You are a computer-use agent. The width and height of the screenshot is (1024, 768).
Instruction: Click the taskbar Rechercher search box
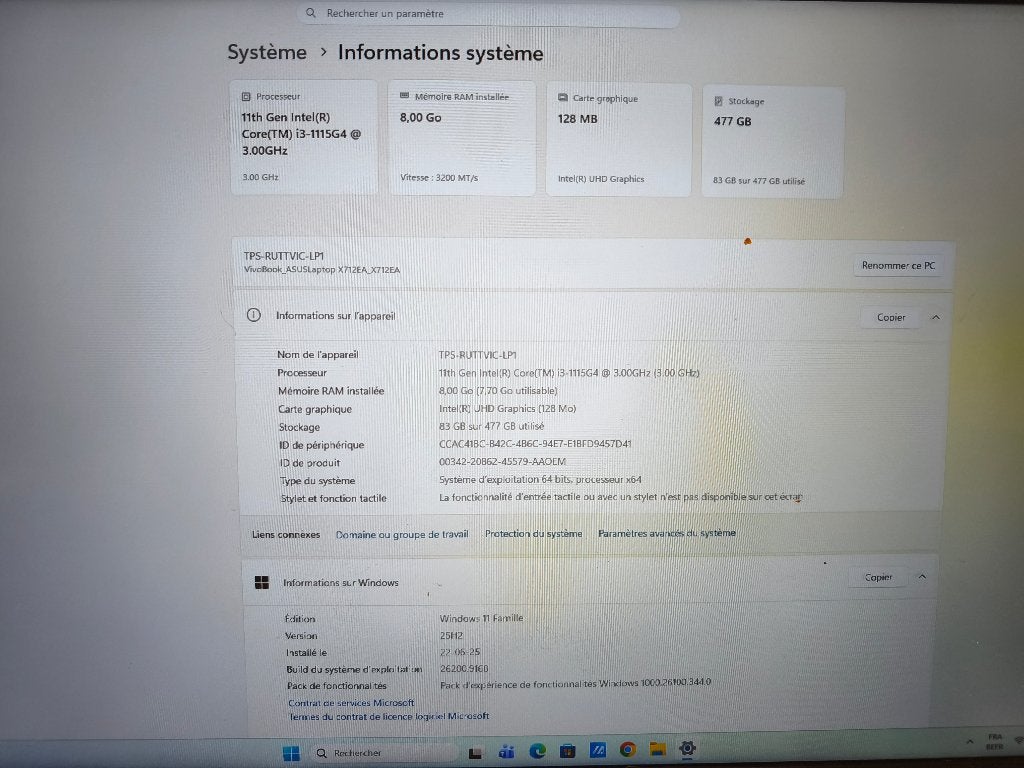382,753
